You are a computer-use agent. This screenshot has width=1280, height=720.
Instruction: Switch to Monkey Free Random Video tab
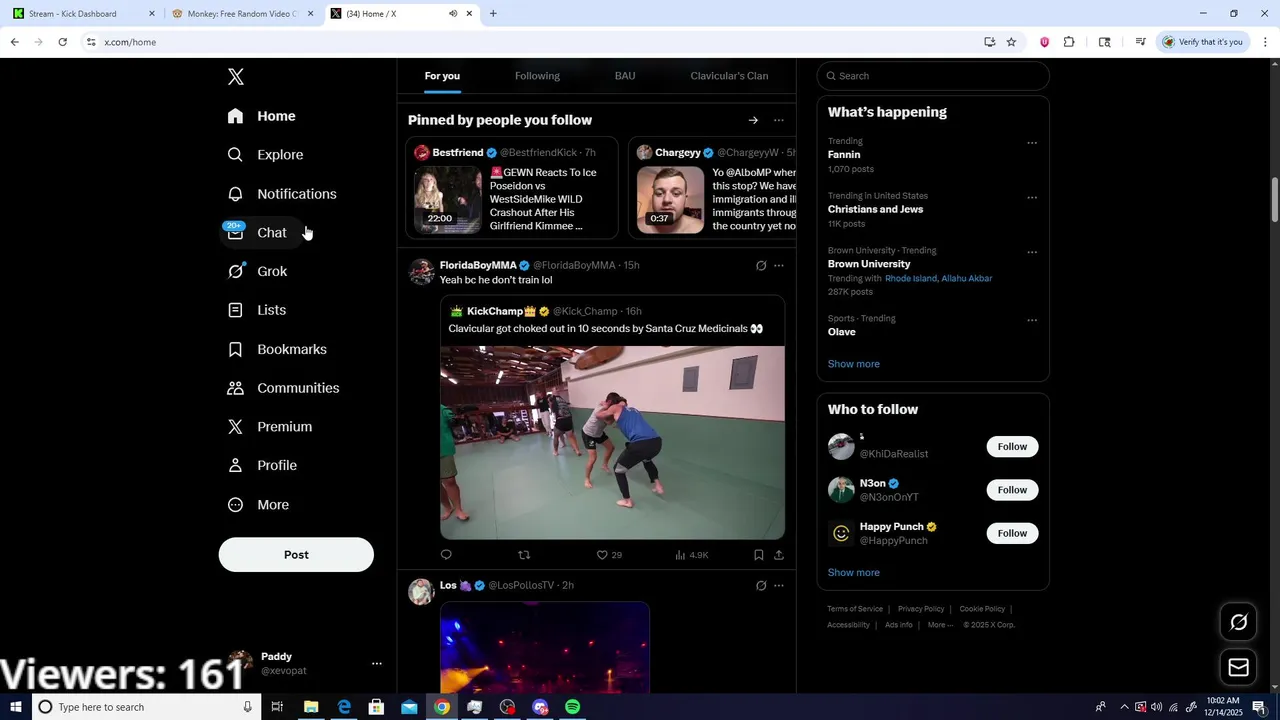pos(243,14)
